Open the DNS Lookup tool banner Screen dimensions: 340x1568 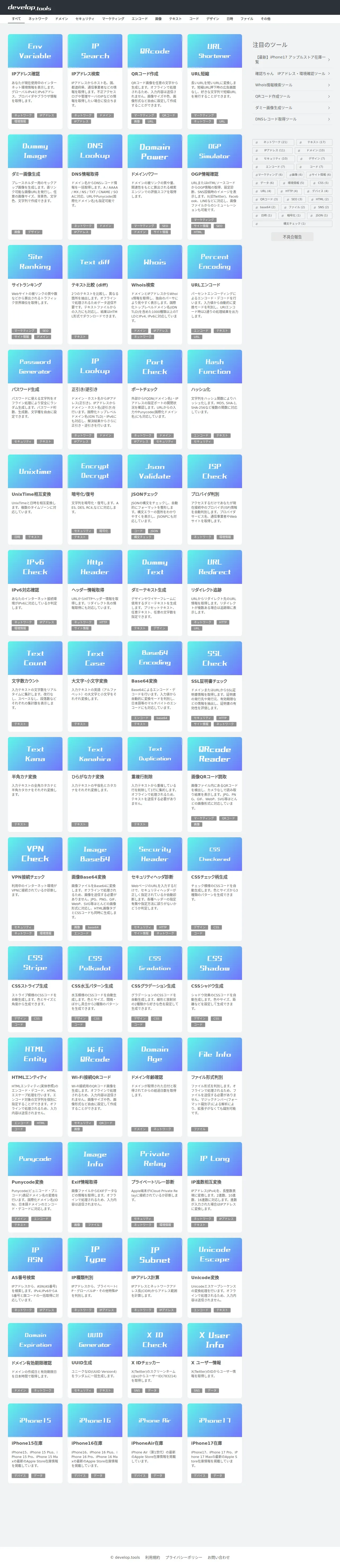click(x=95, y=151)
